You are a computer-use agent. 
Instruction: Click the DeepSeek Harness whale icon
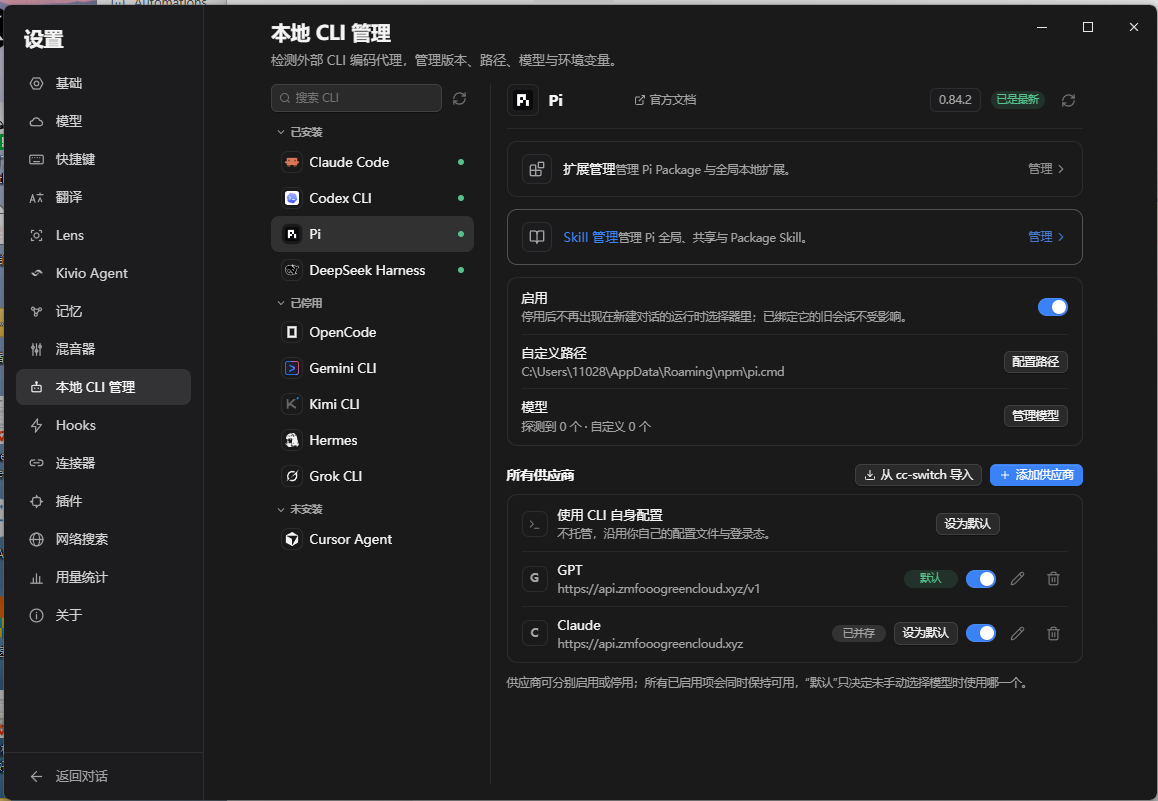292,270
